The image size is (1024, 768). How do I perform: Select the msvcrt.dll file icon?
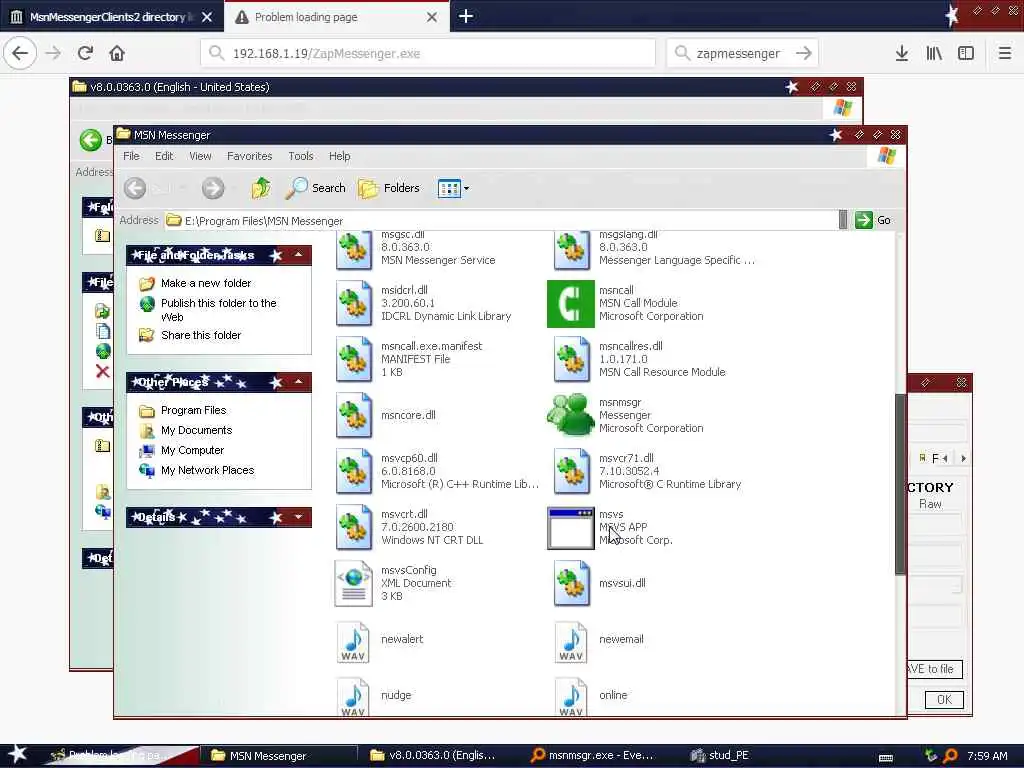[x=353, y=528]
